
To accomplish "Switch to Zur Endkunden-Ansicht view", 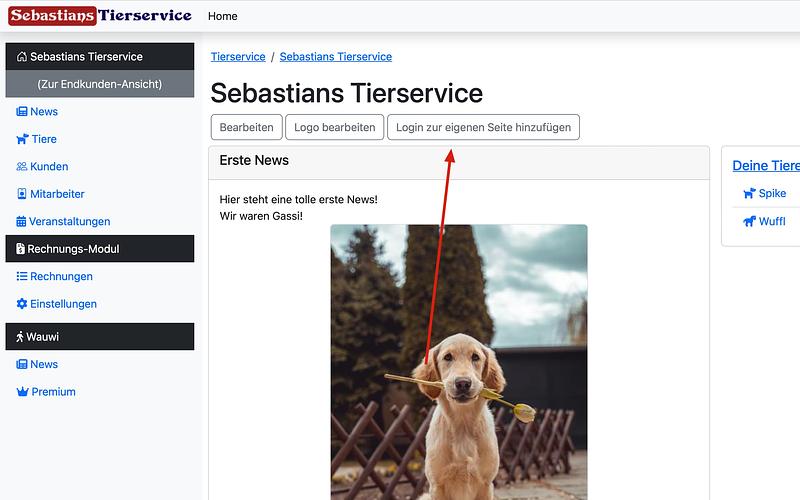I will (x=99, y=84).
